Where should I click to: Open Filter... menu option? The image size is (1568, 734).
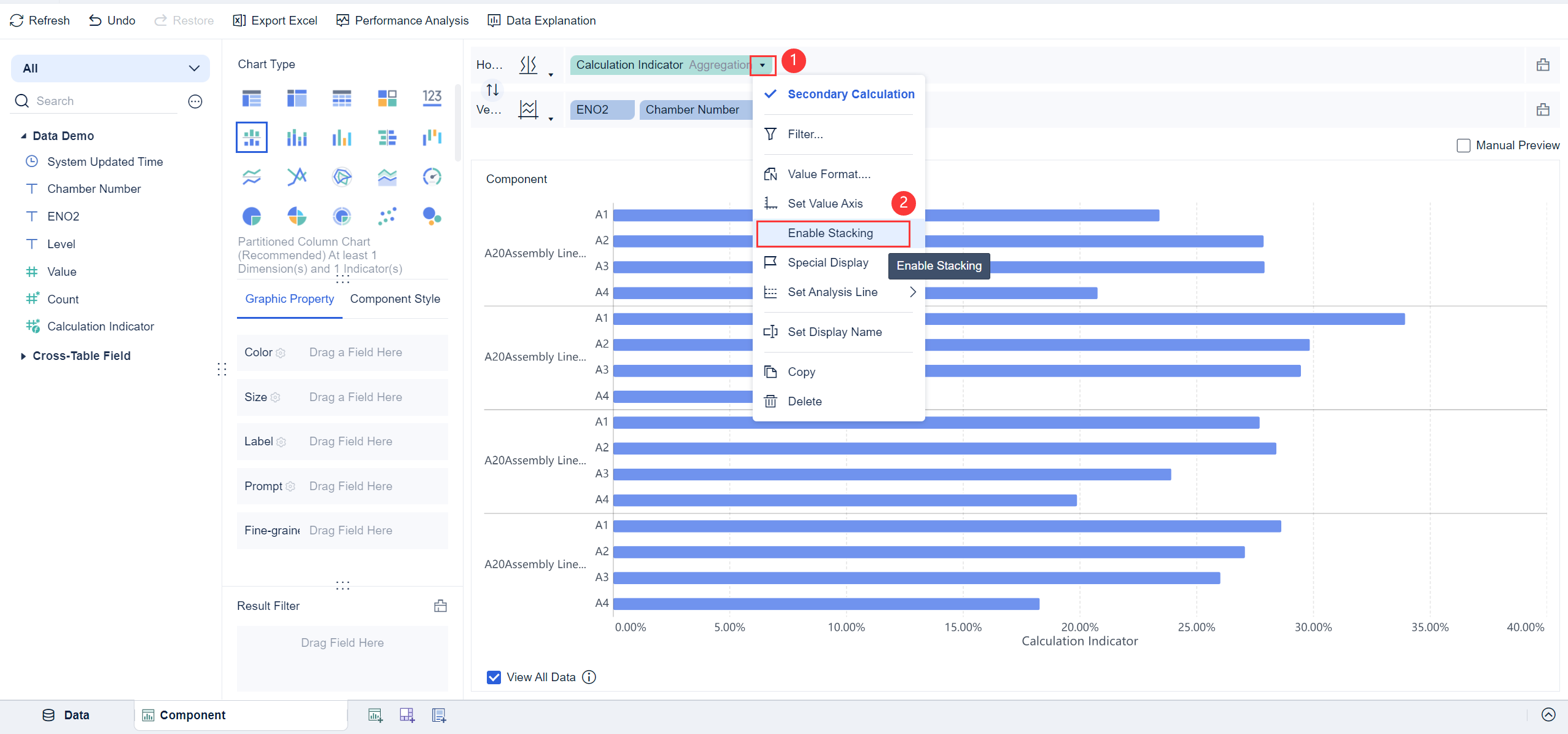pyautogui.click(x=839, y=134)
